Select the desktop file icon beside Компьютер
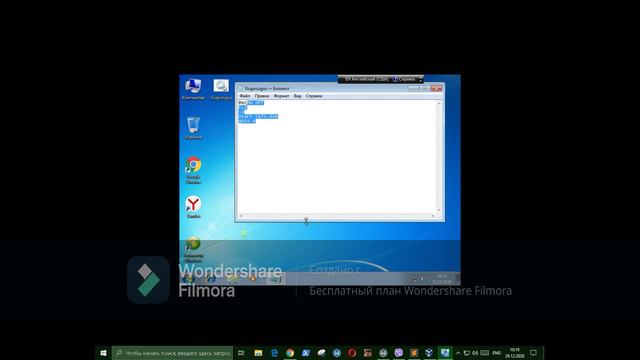Screen dimensions: 640x360 pos(221,89)
